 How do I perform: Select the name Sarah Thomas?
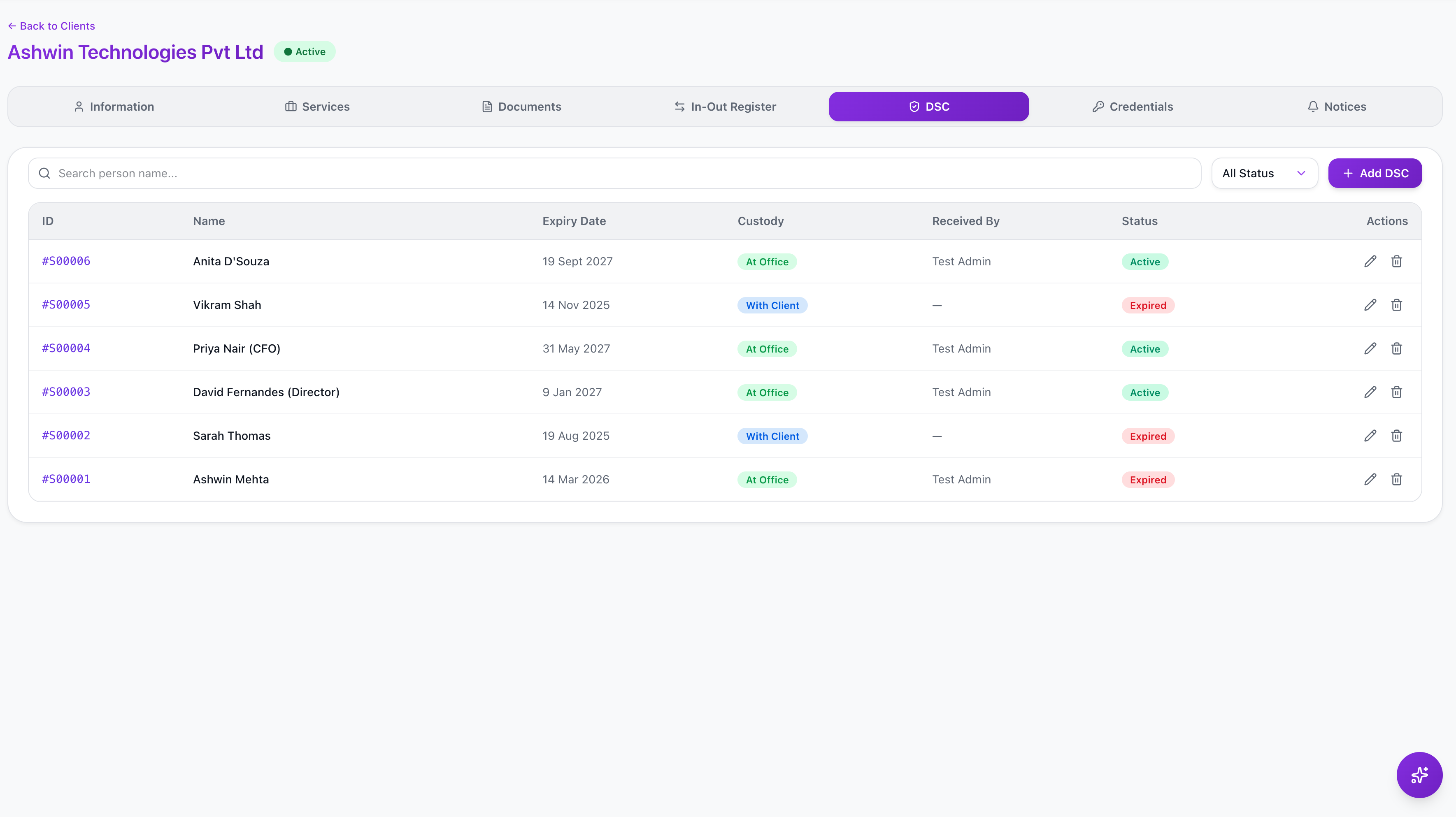click(x=231, y=436)
